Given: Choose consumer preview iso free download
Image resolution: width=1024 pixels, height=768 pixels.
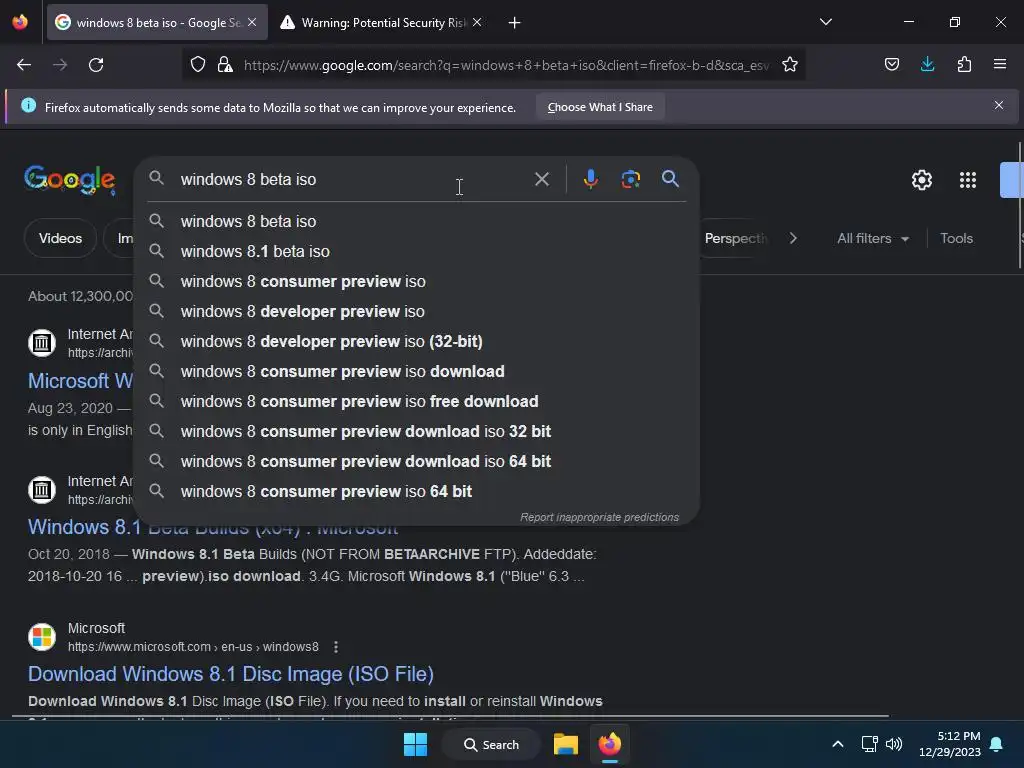Looking at the screenshot, I should [417, 402].
